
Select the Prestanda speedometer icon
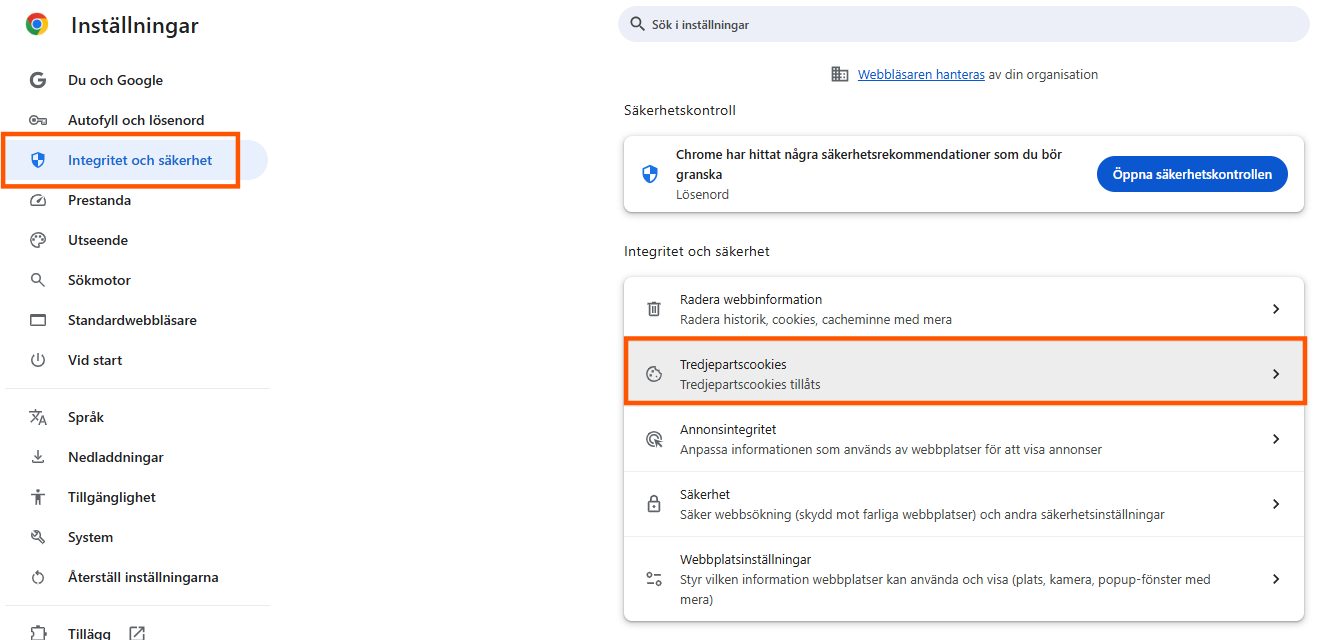[x=37, y=200]
